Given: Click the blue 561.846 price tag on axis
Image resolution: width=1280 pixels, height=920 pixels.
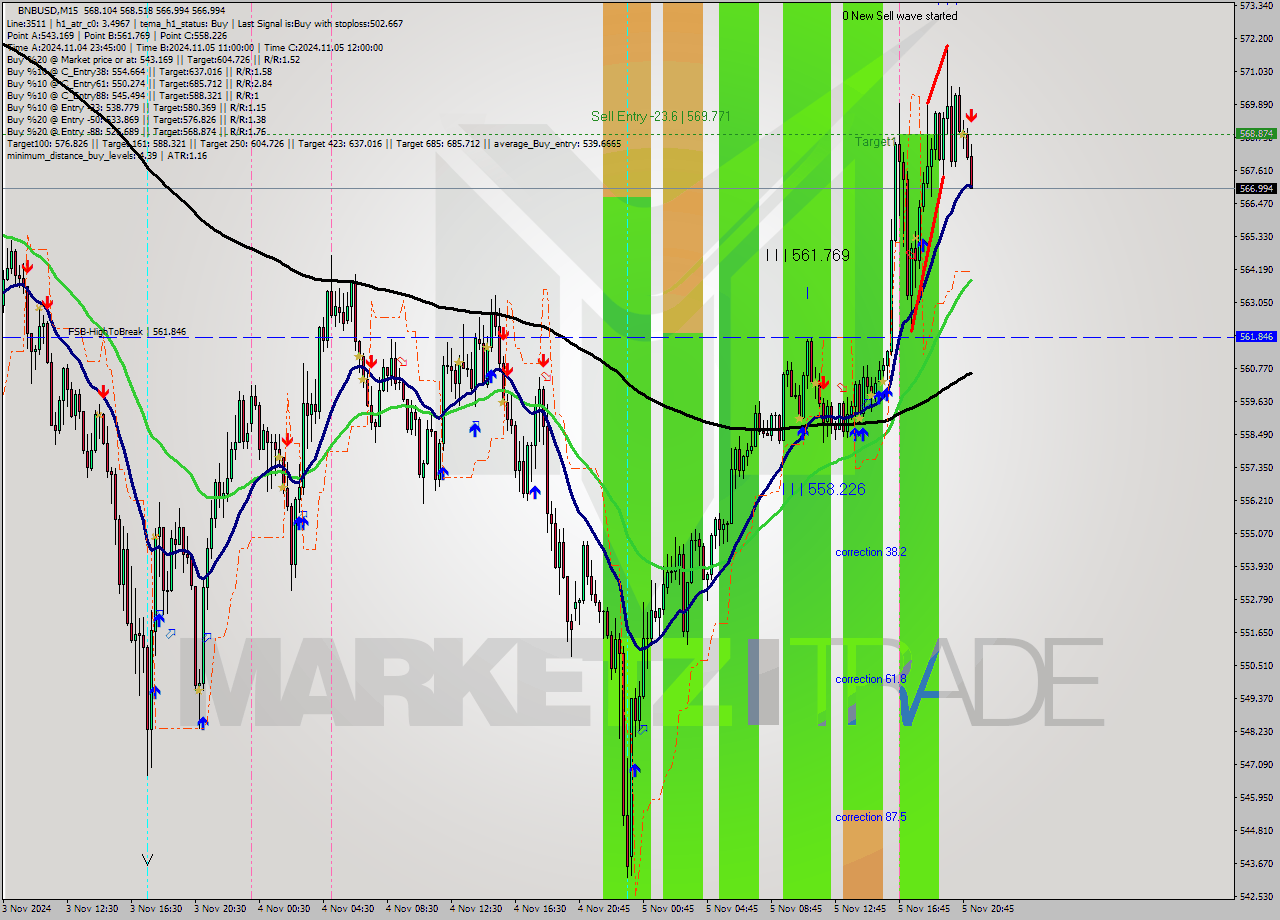Looking at the screenshot, I should click(1256, 337).
